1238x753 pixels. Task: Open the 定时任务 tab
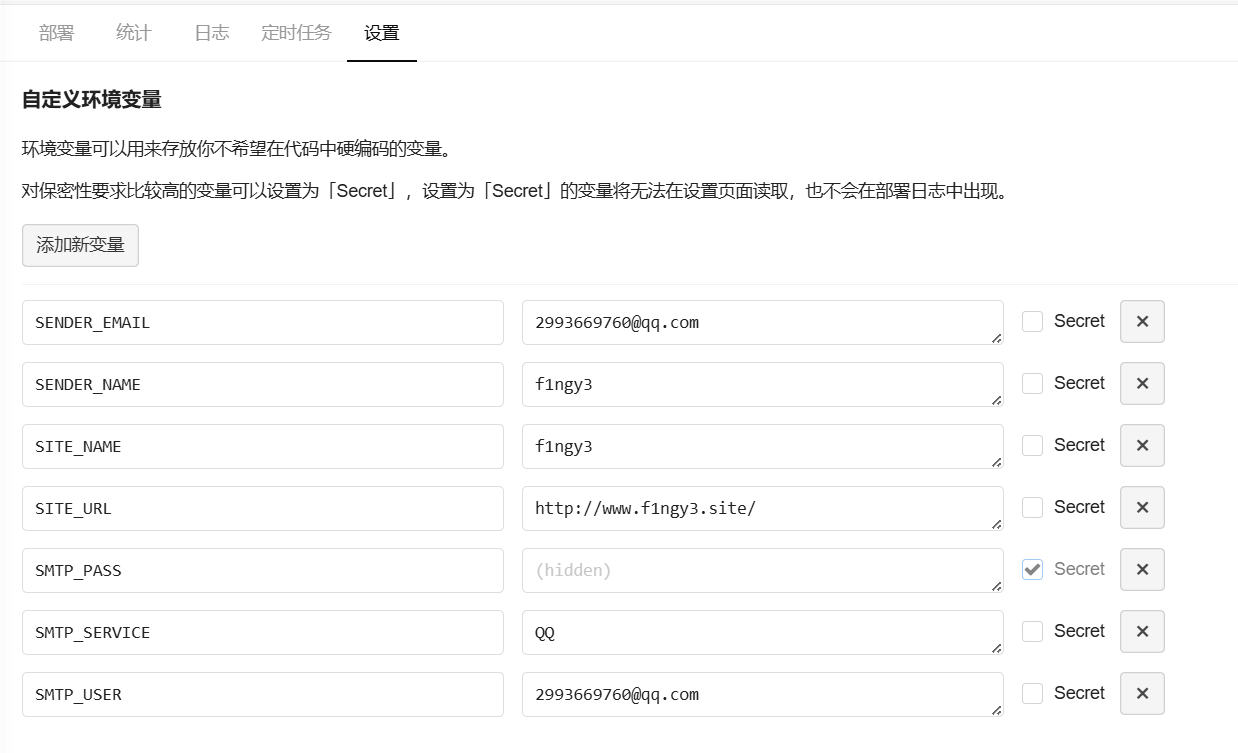296,33
